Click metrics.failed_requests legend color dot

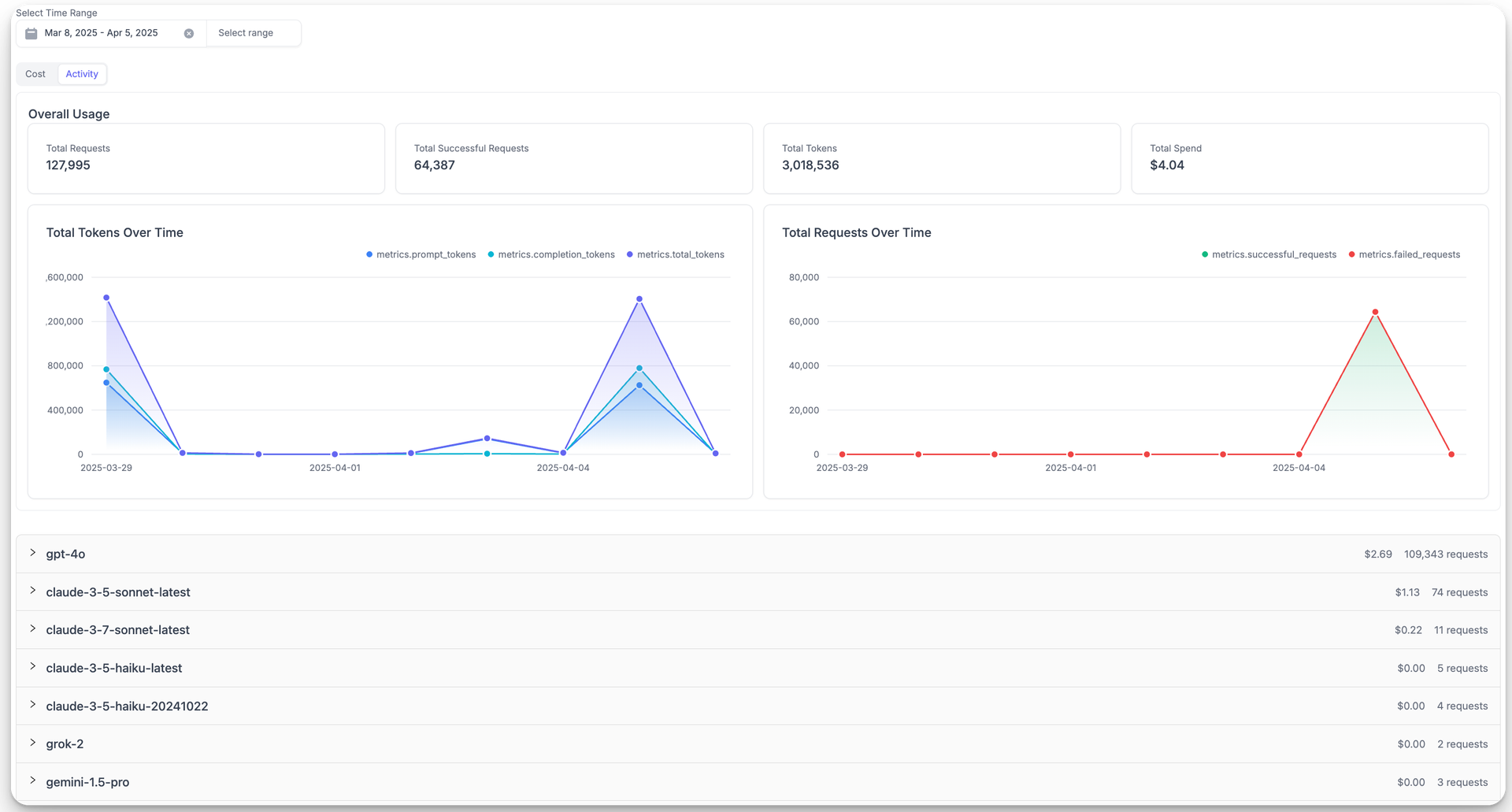[x=1351, y=254]
